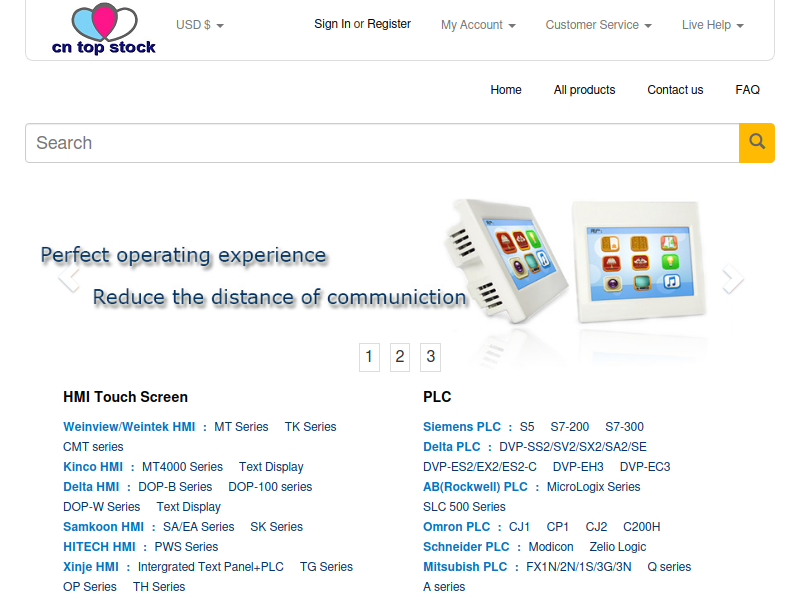Click into the Search input field
The image size is (800, 600).
pyautogui.click(x=382, y=143)
